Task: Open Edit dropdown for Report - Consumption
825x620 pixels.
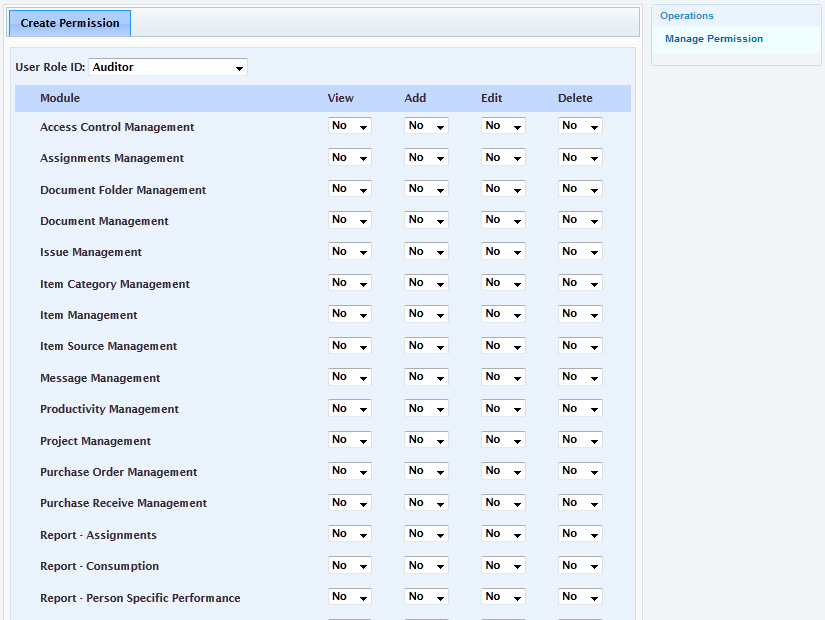Action: (x=503, y=566)
